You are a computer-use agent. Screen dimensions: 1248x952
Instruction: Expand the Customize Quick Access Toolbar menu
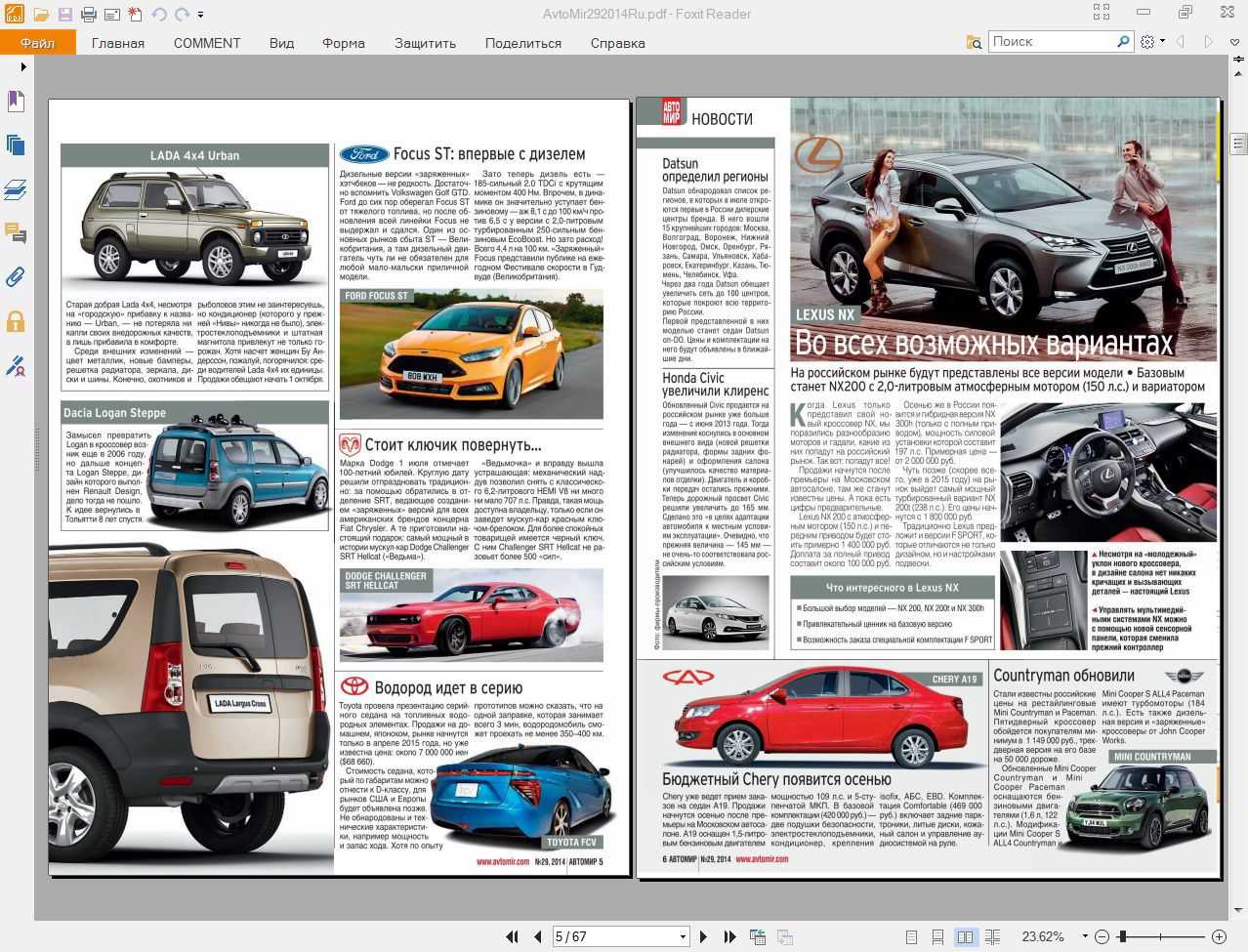click(201, 15)
